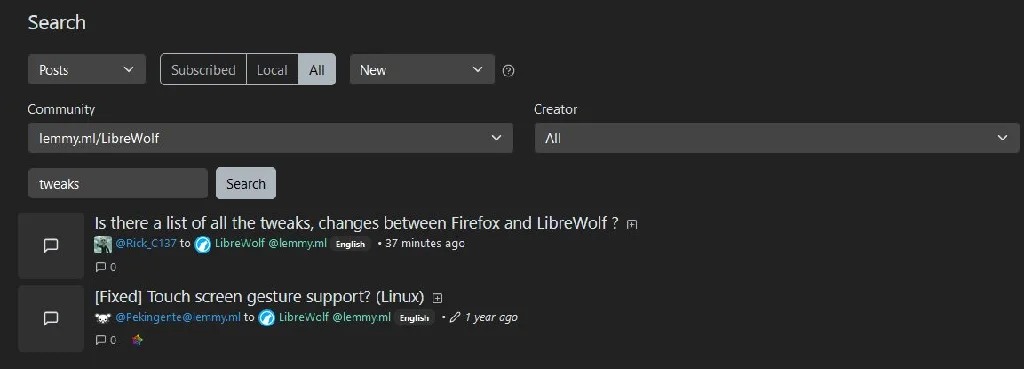
Task: Open the first post's chat bubble thumbnail
Action: [51, 246]
